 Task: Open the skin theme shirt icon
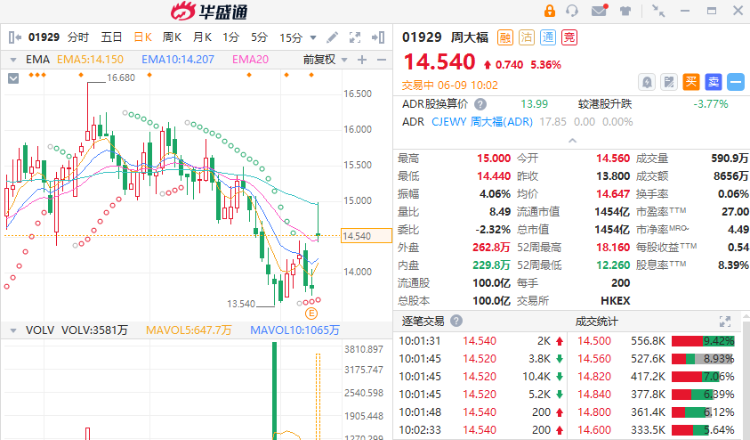pos(625,11)
